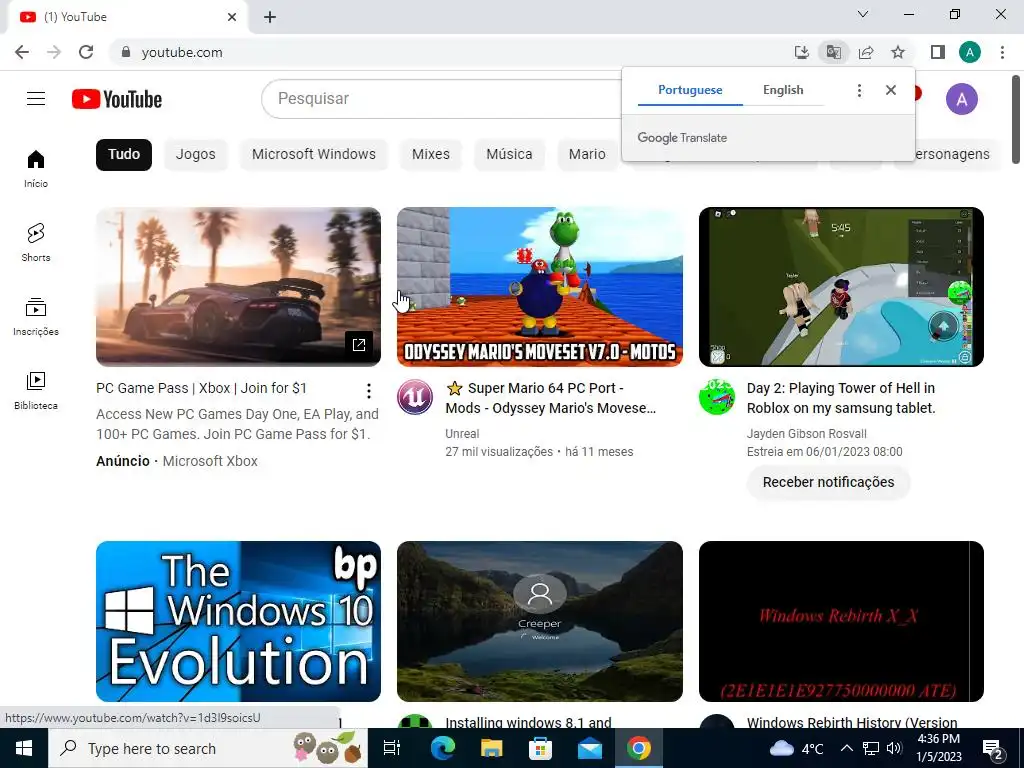This screenshot has height=768, width=1024.
Task: Select the Jogos filter chip
Action: (x=195, y=155)
